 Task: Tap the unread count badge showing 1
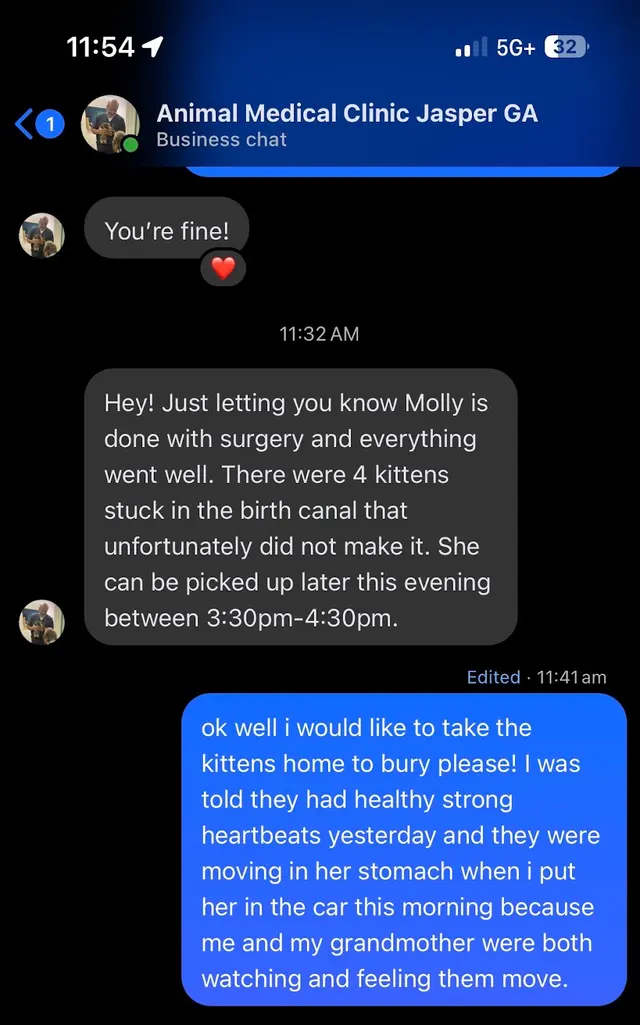tap(50, 124)
